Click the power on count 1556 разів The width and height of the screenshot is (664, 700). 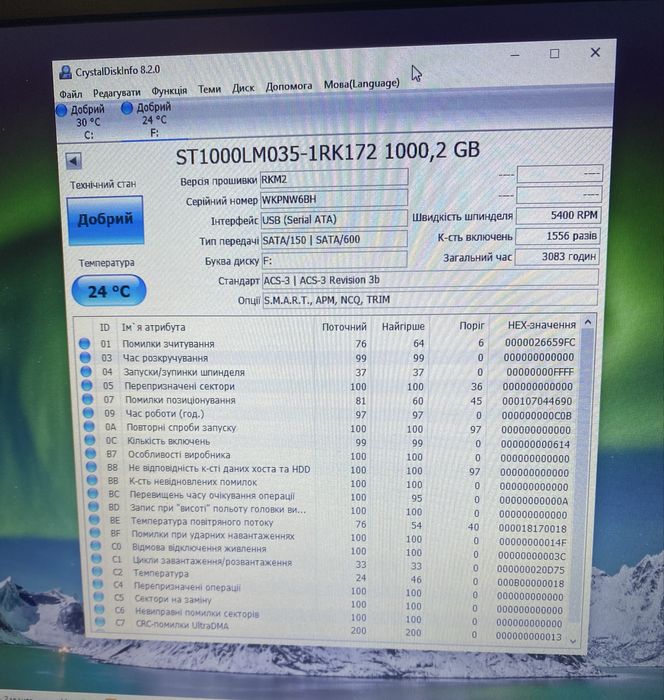coord(558,236)
